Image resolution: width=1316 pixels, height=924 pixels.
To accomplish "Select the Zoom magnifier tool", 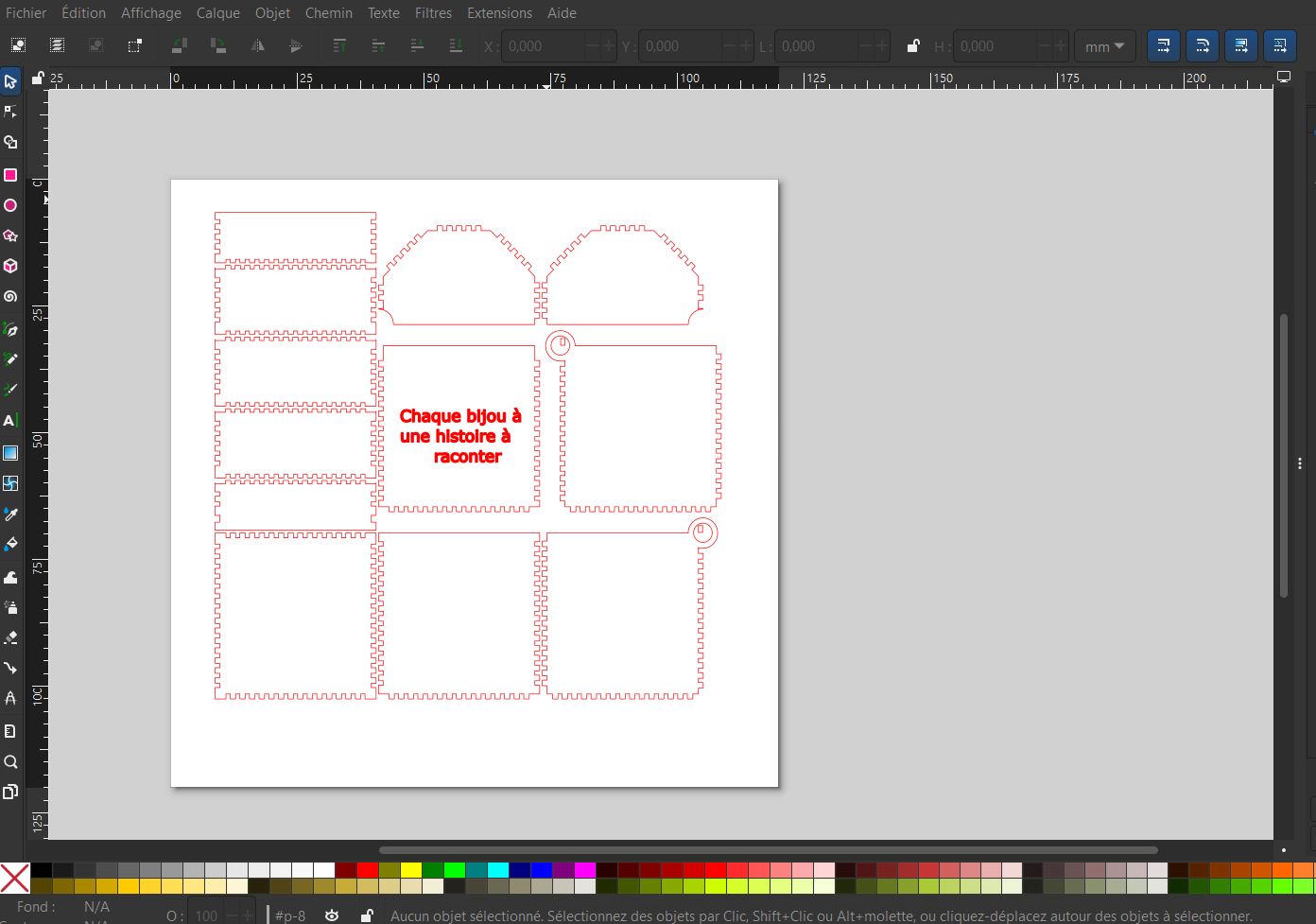I will click(x=10, y=761).
